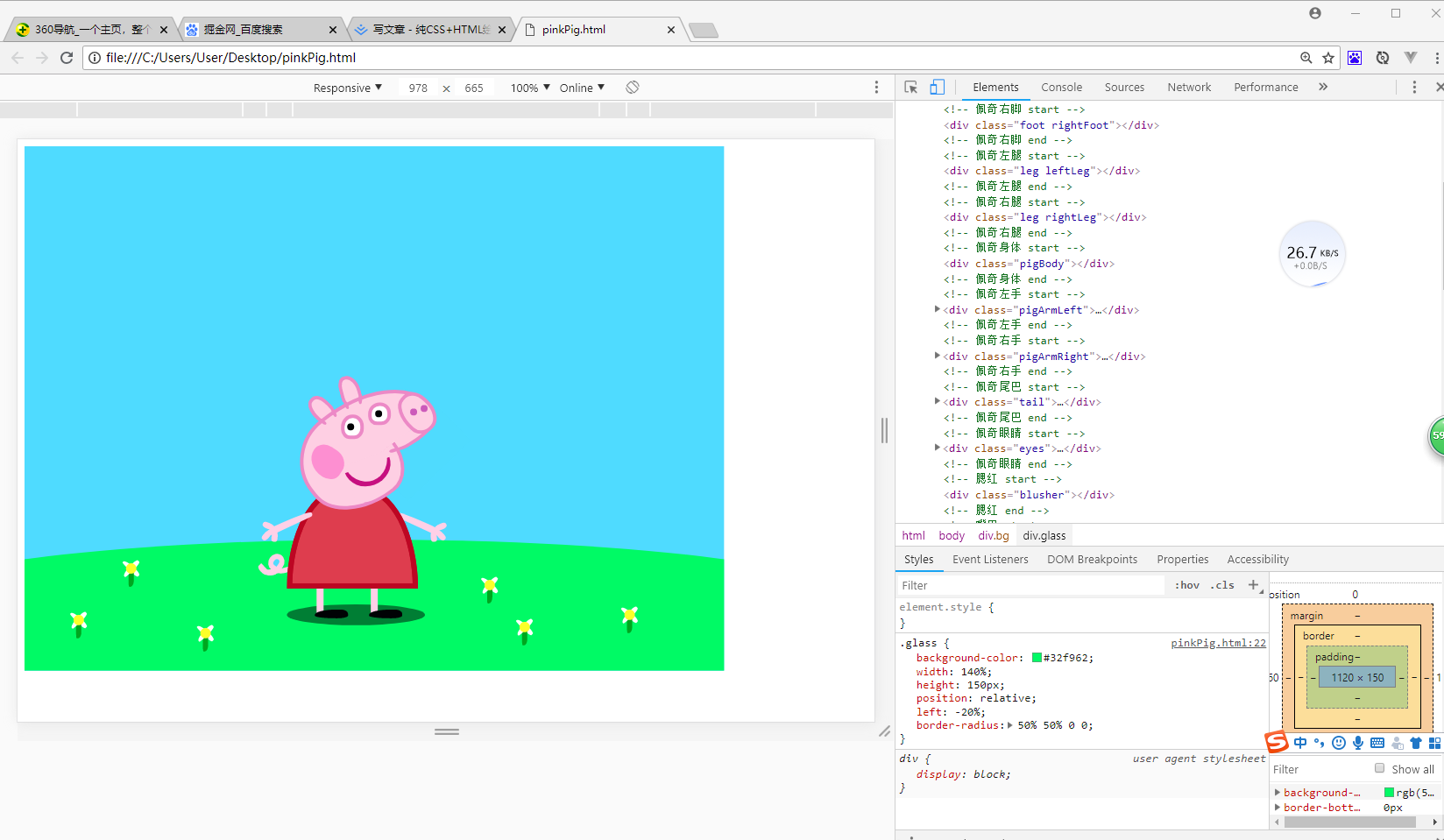
Task: Open the Chrome user profile icon
Action: (x=1315, y=13)
